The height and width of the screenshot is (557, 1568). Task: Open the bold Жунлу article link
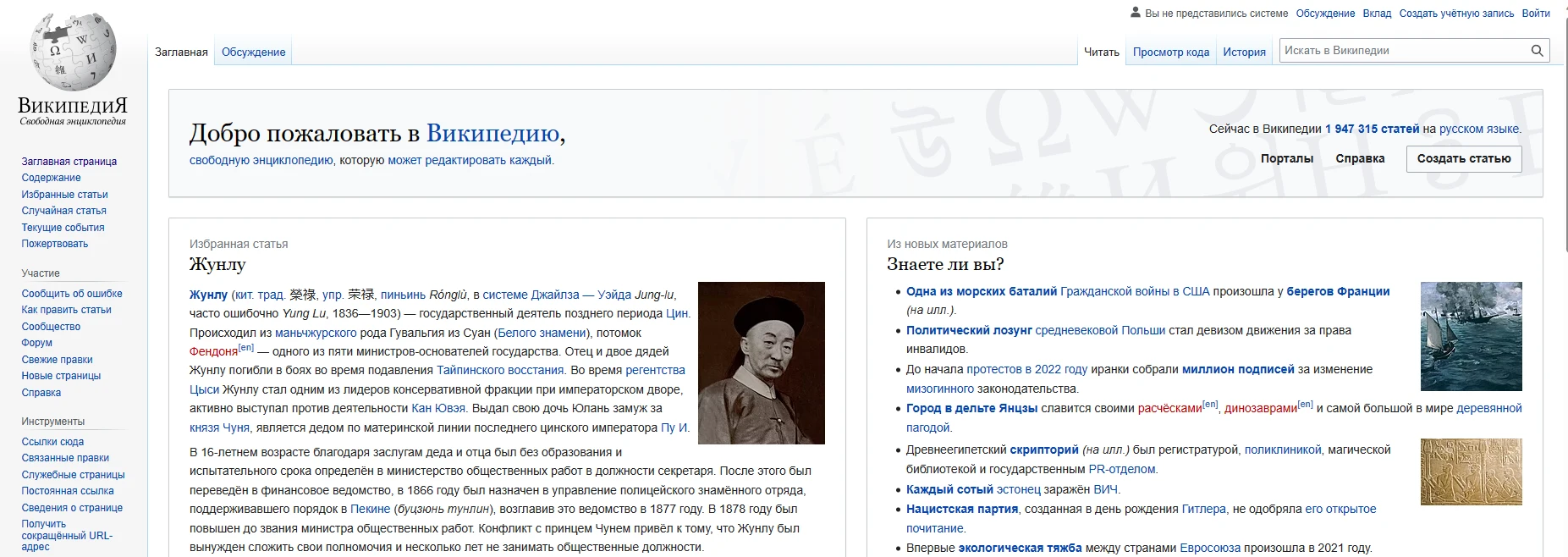208,295
